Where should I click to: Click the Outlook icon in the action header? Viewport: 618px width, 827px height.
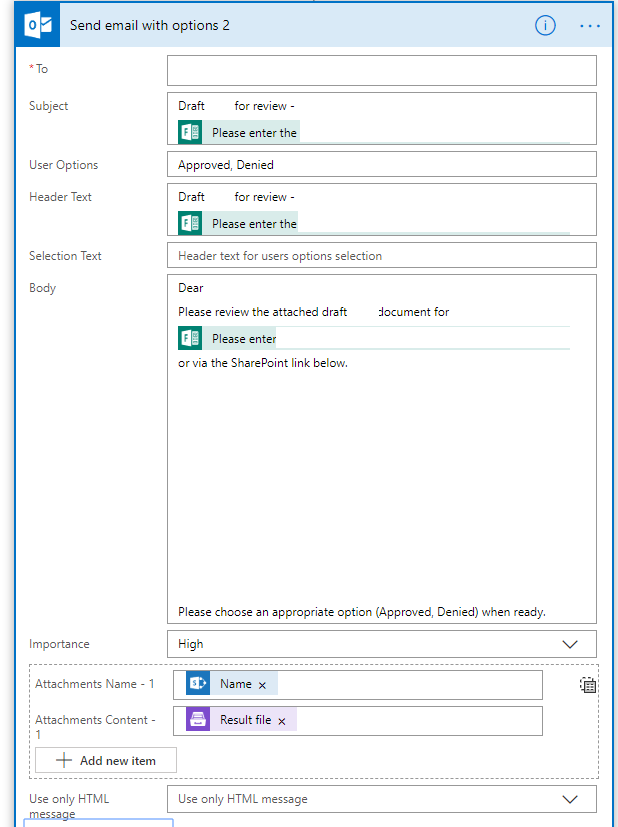[x=38, y=25]
